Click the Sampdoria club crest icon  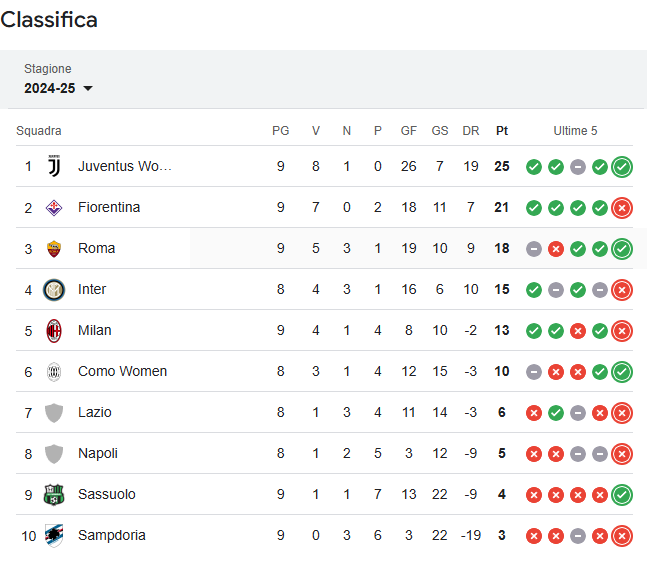click(54, 536)
